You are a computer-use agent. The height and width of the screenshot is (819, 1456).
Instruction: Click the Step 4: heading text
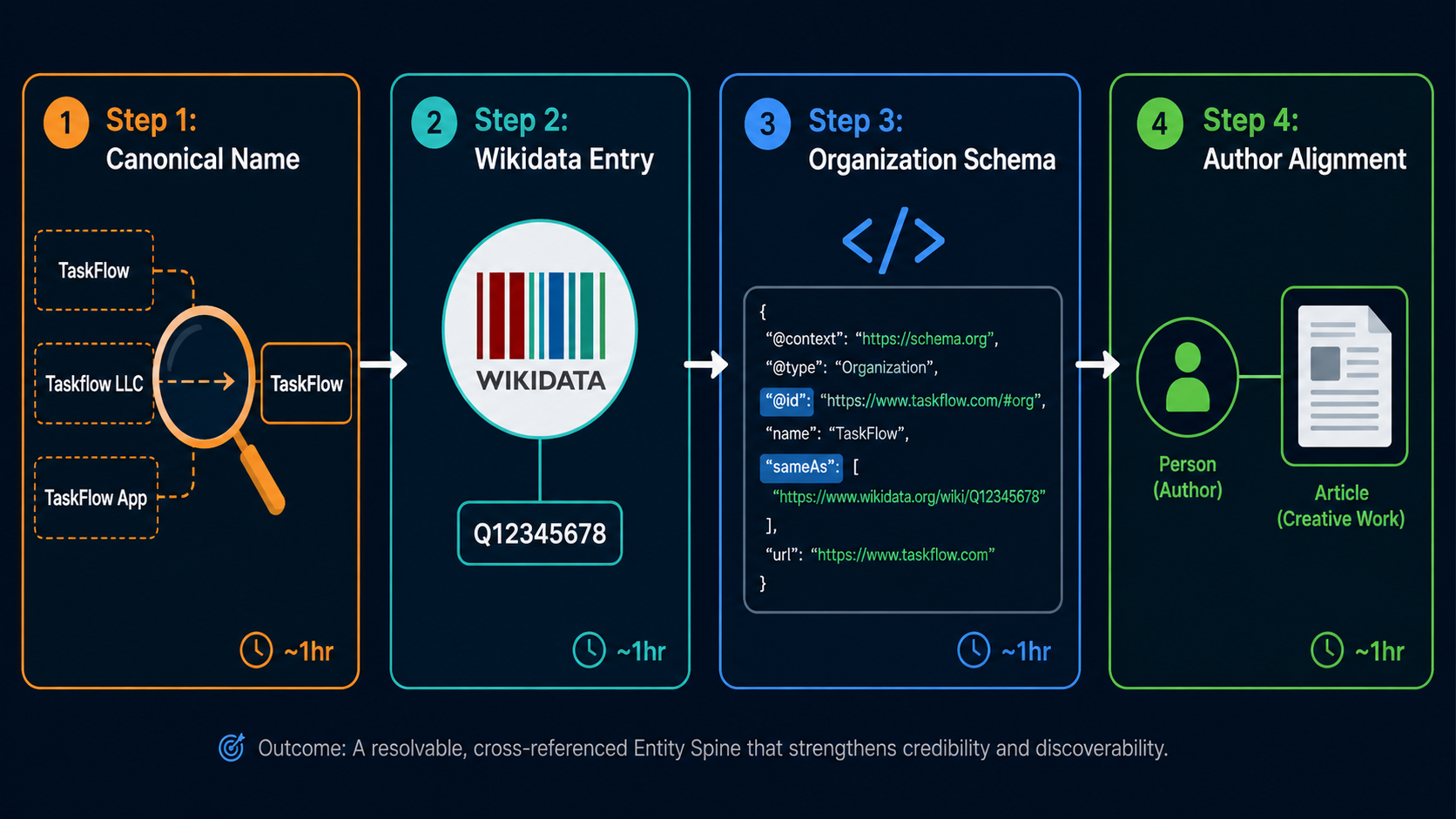coord(1250,120)
